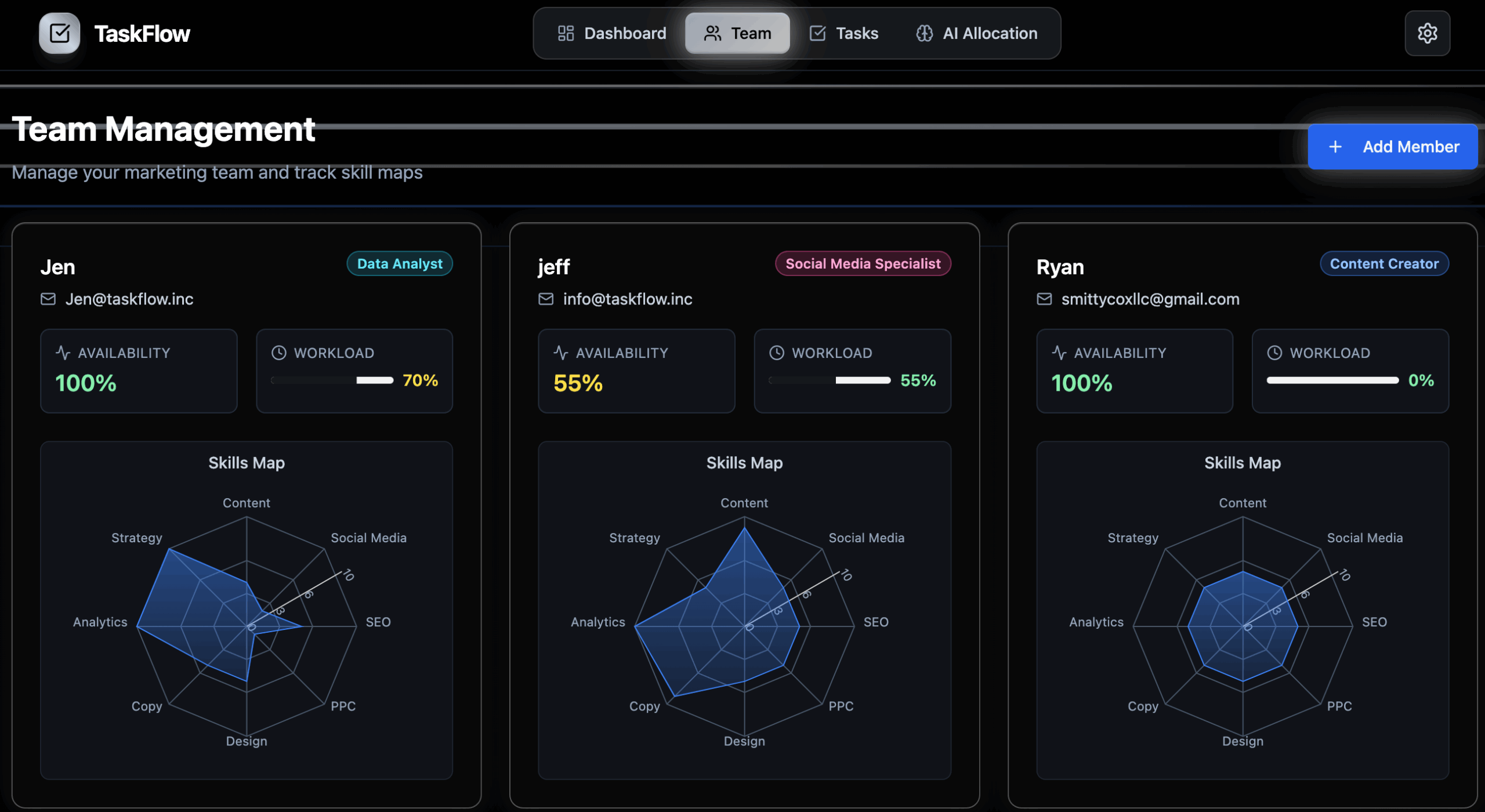This screenshot has width=1485, height=812.
Task: Select the Data Analyst badge on Jen's card
Action: point(399,263)
